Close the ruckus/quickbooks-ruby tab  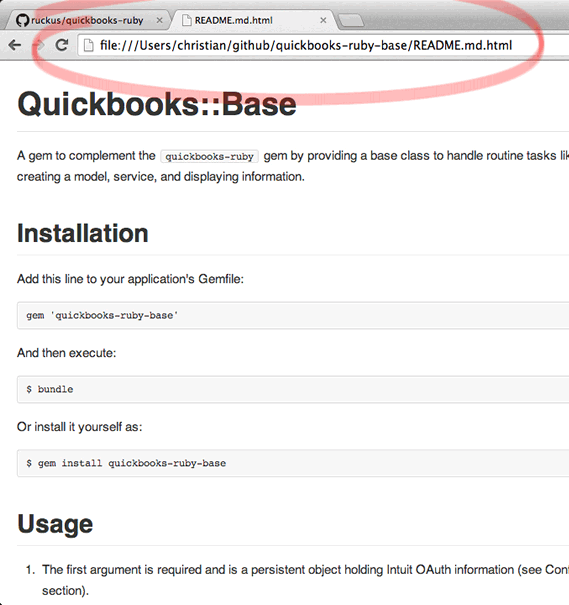(x=159, y=20)
